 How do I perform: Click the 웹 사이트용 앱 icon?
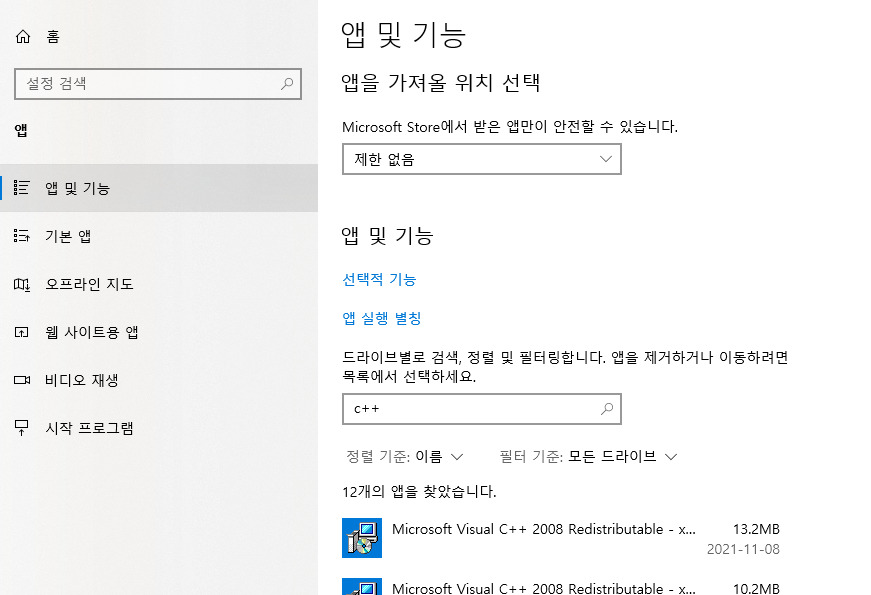click(21, 332)
